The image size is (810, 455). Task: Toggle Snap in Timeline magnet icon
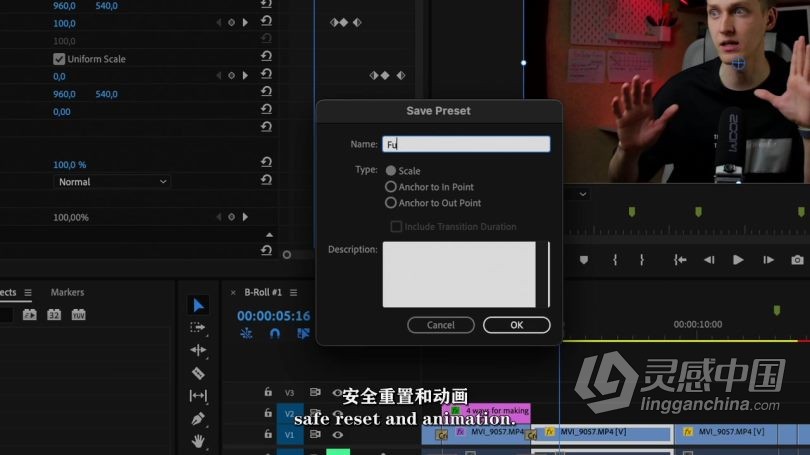[x=275, y=334]
